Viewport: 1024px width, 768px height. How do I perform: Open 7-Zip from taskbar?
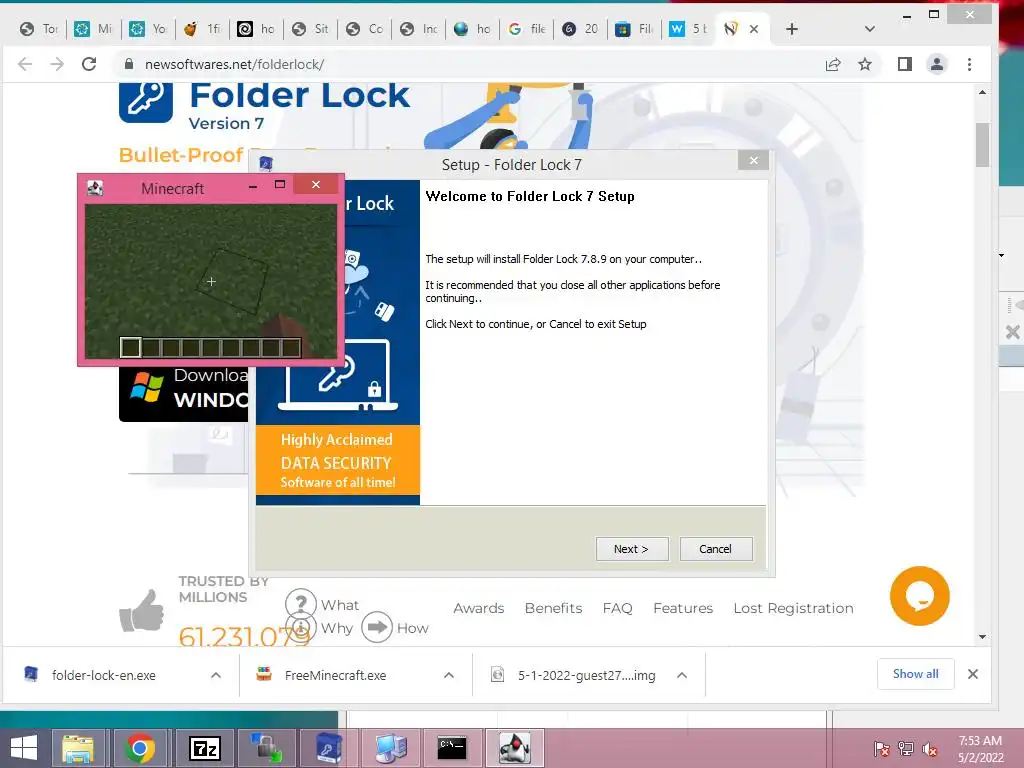pyautogui.click(x=204, y=748)
